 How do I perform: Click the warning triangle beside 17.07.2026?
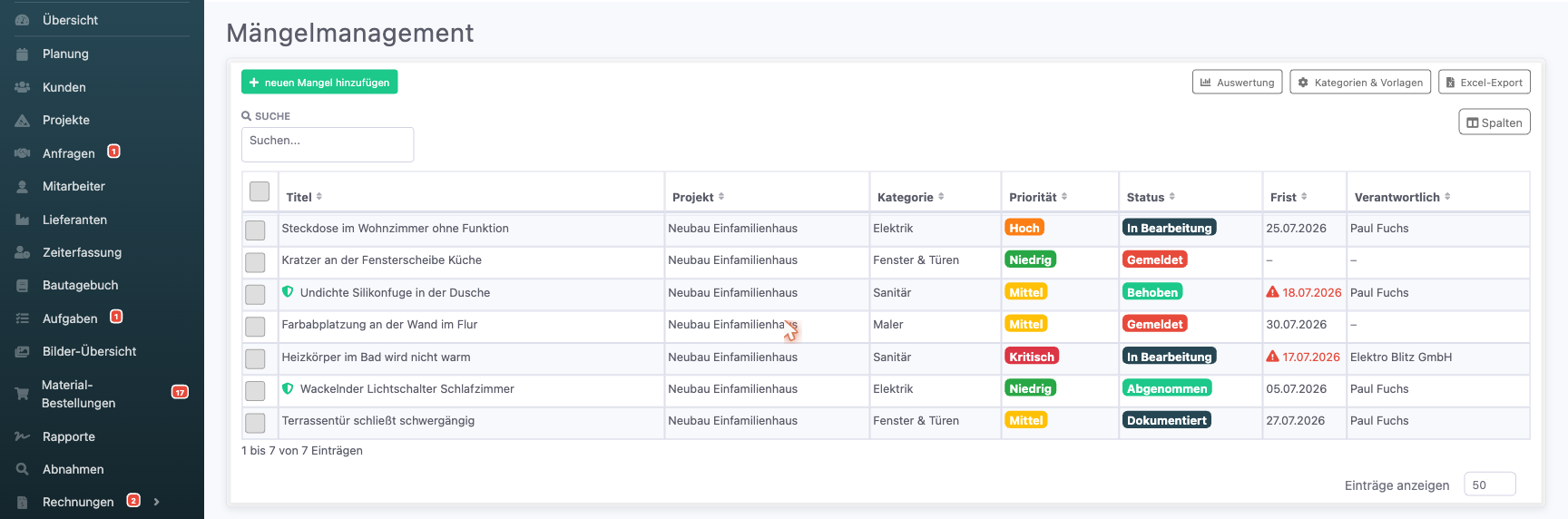(1272, 357)
